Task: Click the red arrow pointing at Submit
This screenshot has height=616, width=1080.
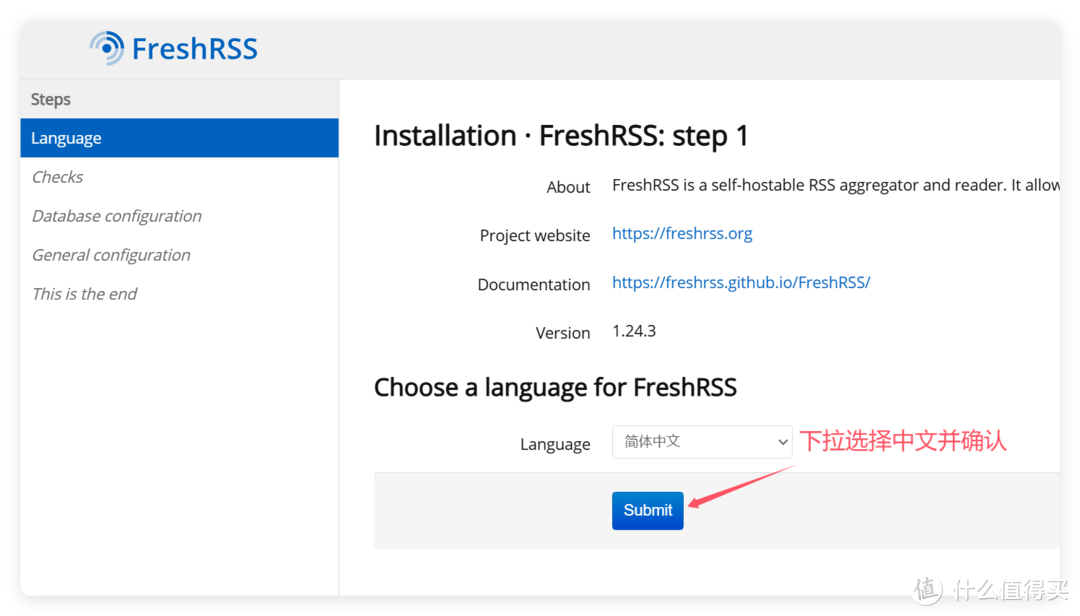Action: pos(740,487)
